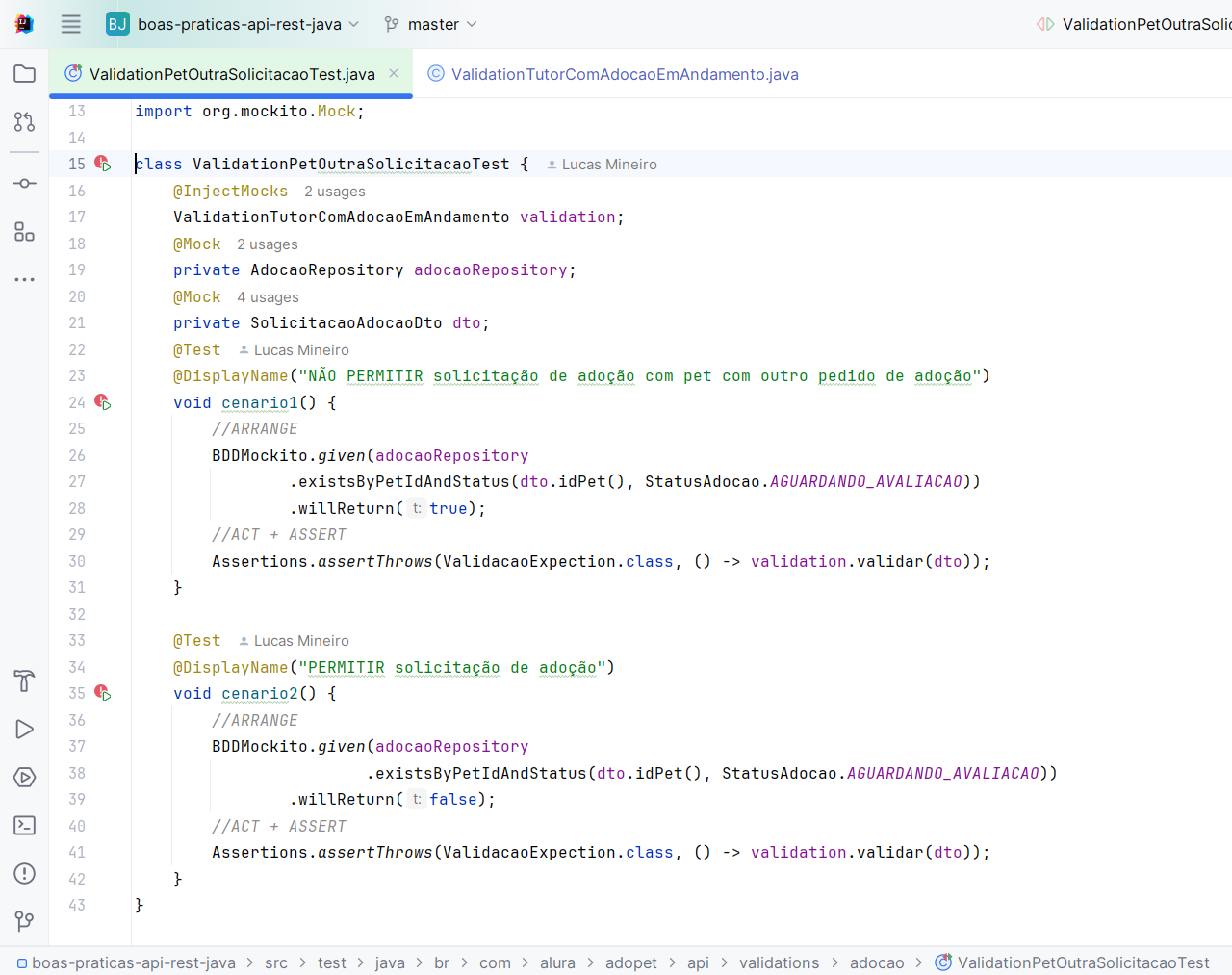Image resolution: width=1232 pixels, height=975 pixels.
Task: Click the '2 usages' hint on line 18
Action: (268, 244)
